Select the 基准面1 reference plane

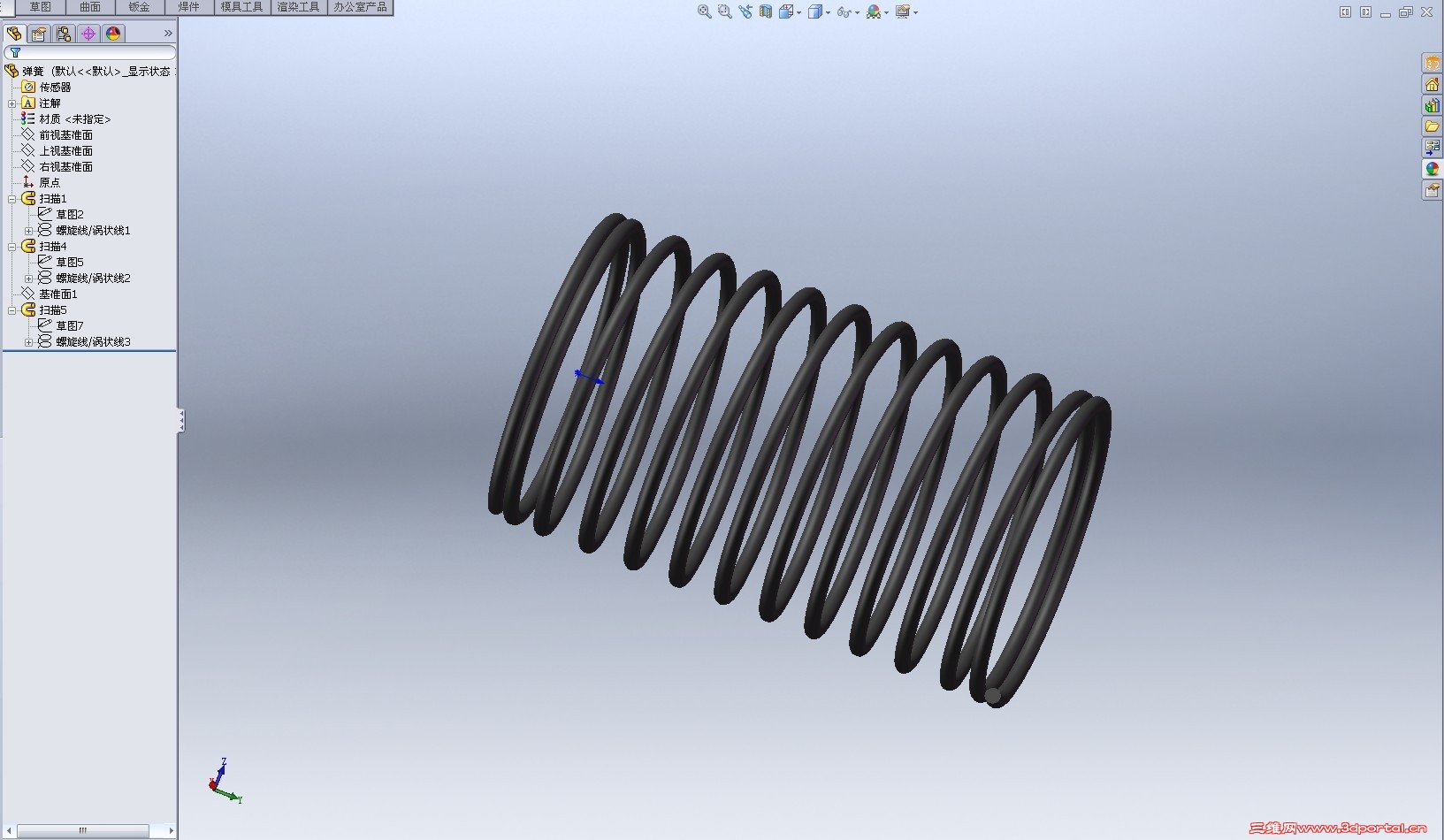tap(58, 294)
